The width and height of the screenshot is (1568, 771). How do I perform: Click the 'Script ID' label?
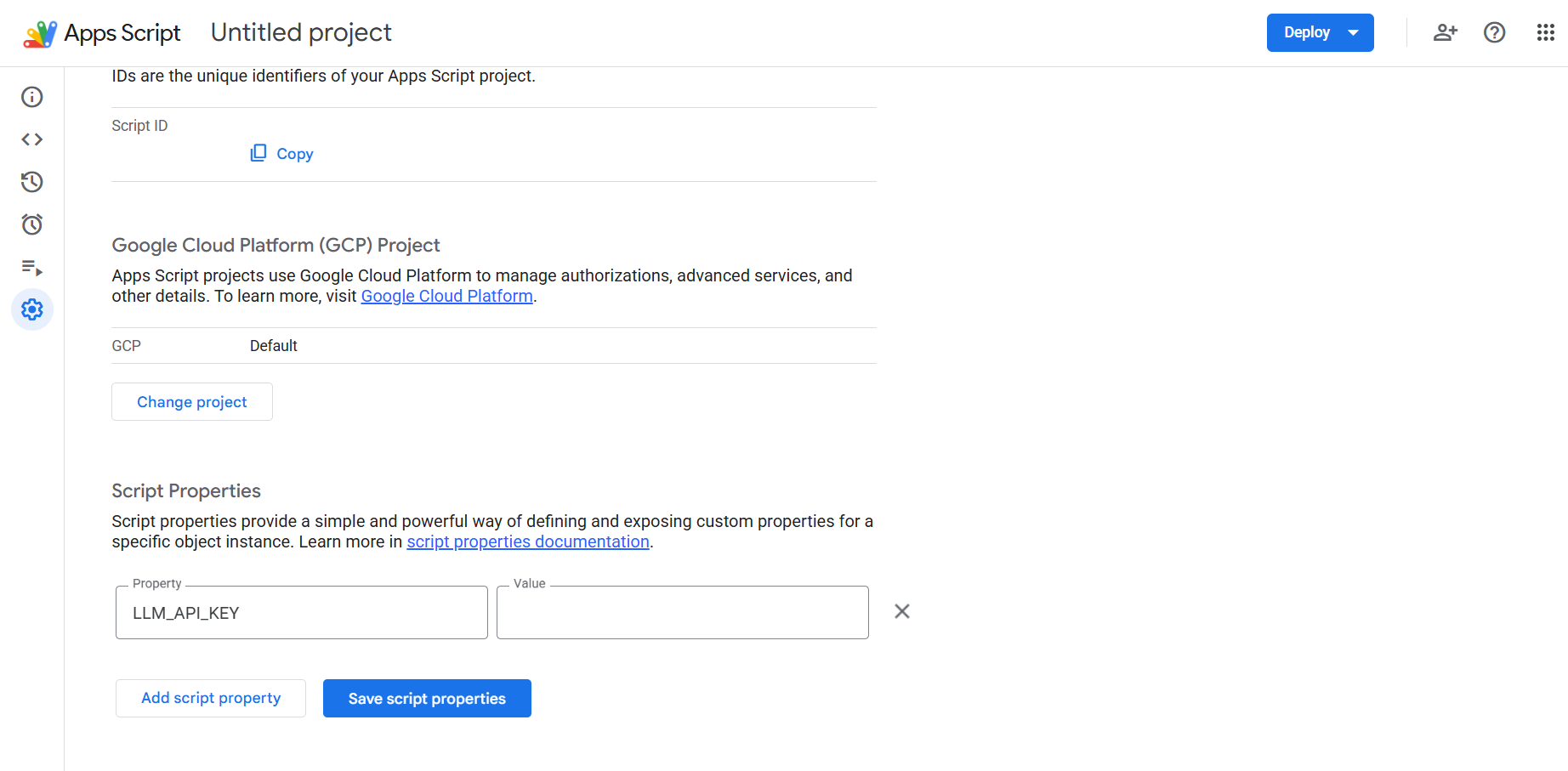[139, 126]
